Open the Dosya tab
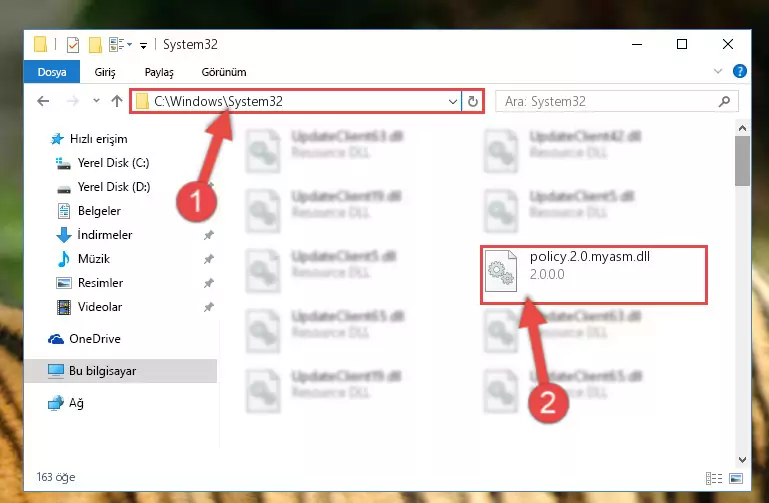769x503 pixels. click(52, 72)
